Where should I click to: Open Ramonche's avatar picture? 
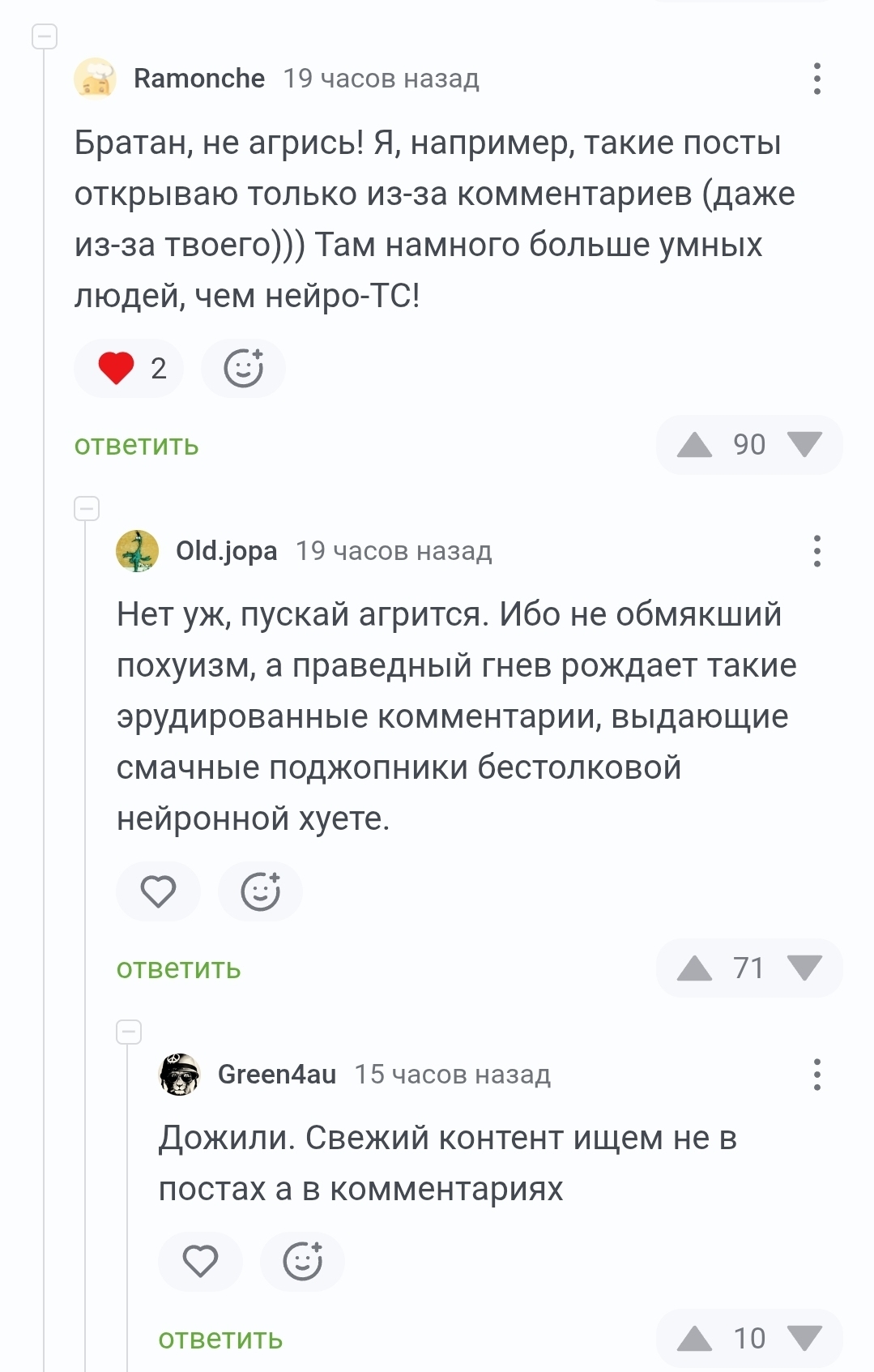point(95,79)
